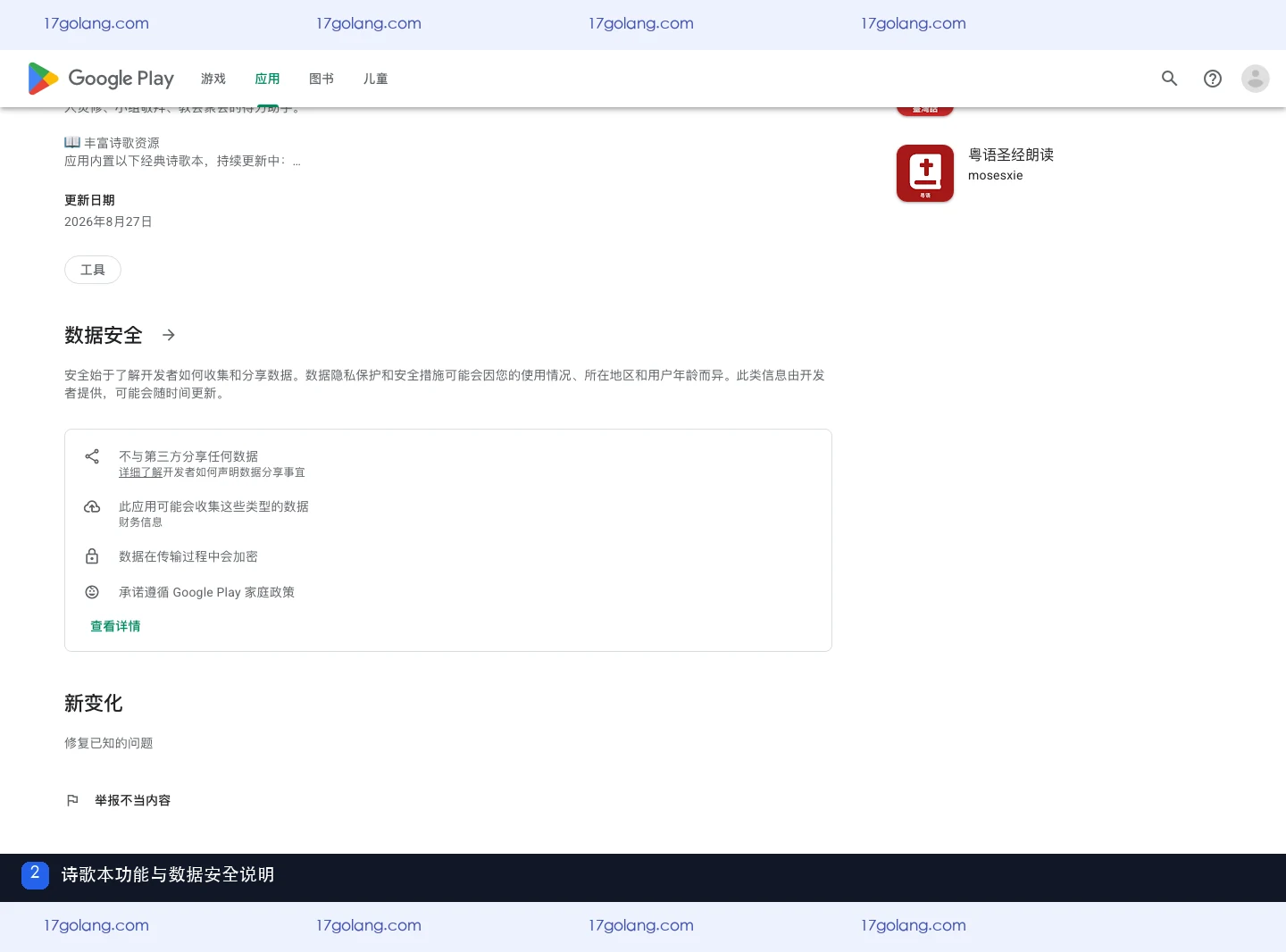Click 不与第三方分享任何数据 text
Image resolution: width=1286 pixels, height=952 pixels.
pyautogui.click(x=188, y=456)
